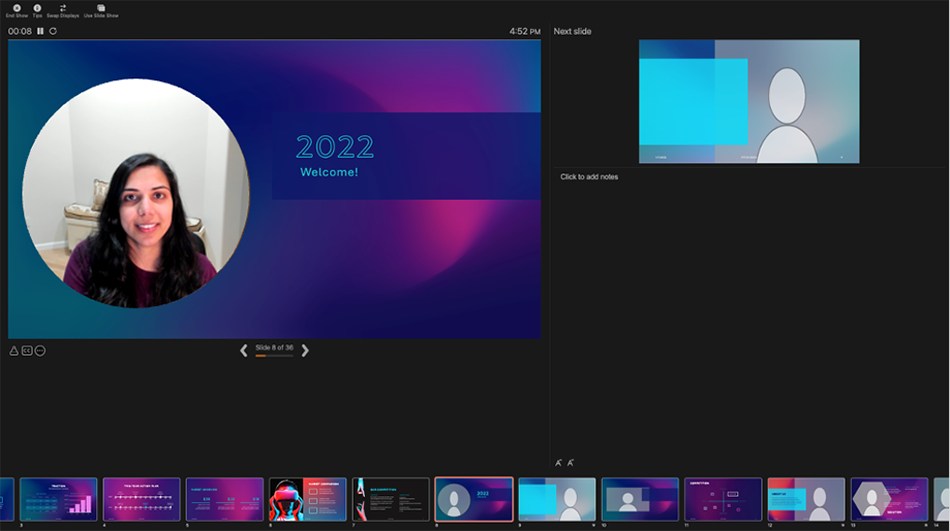
Task: Select slide 6 VR headset thumbnail
Action: tap(308, 499)
